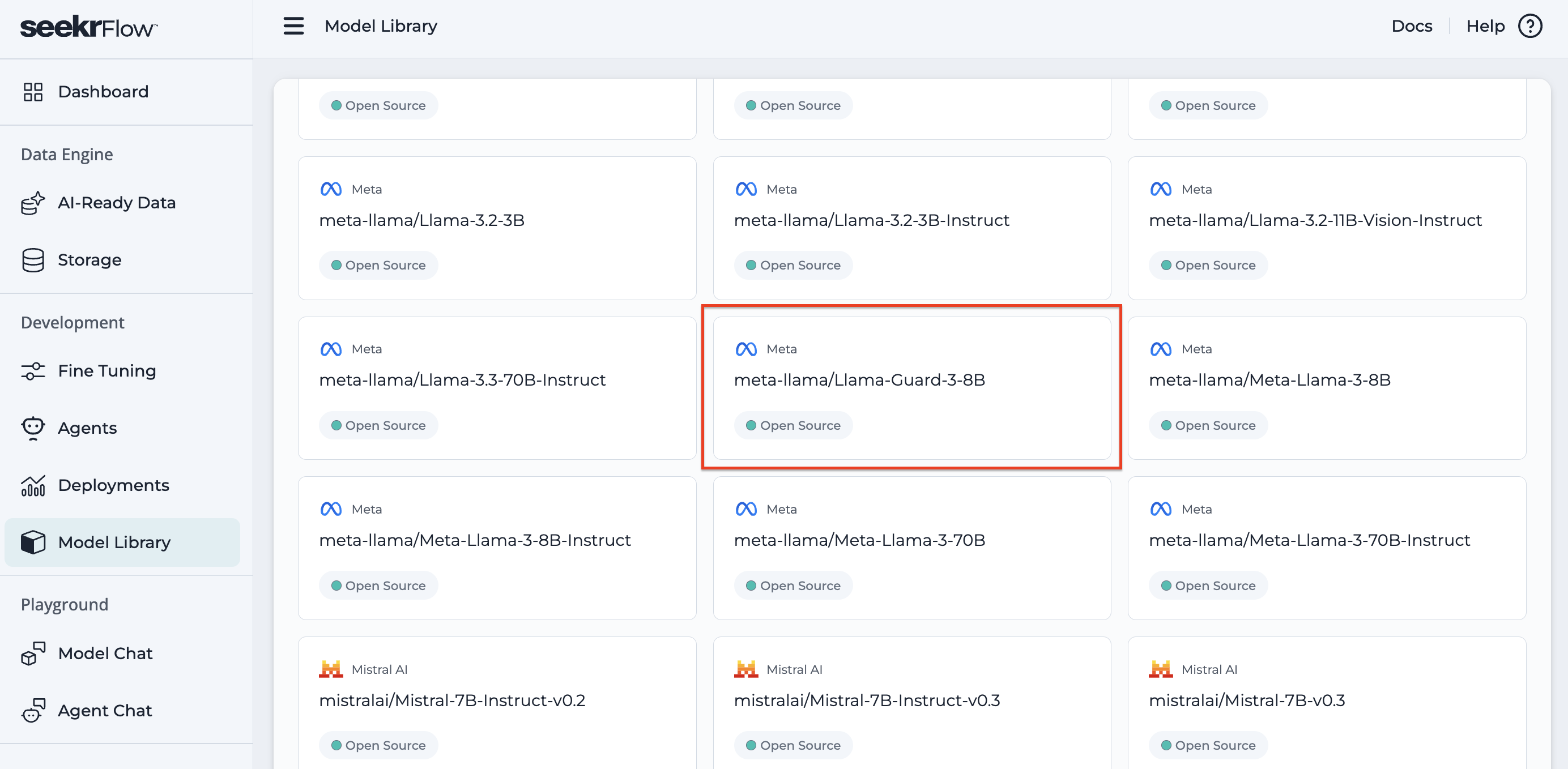Click Meta logo on Meta-Llama-3-70B-Instruct card

[1161, 509]
